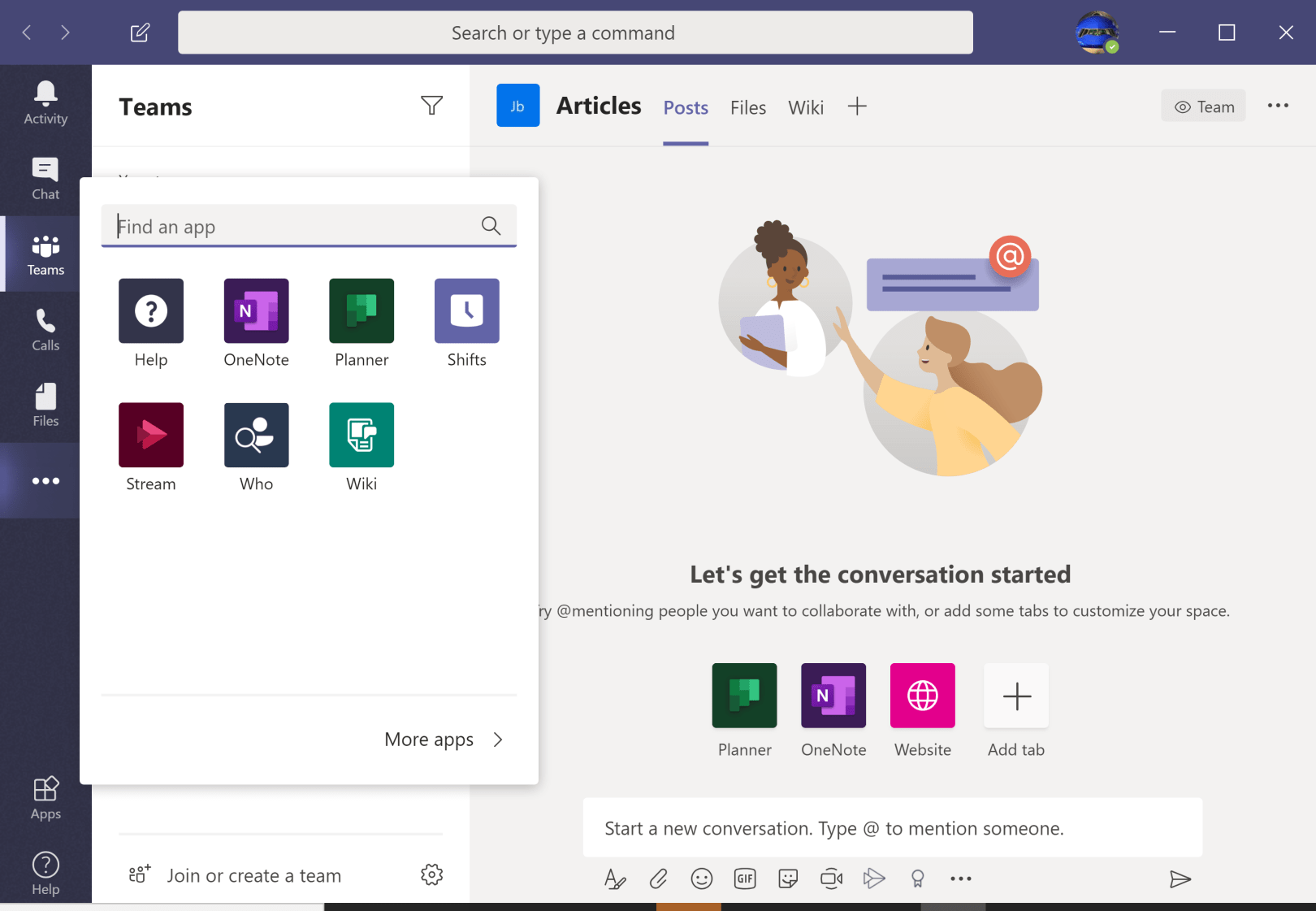Open the GIF picker
This screenshot has height=911, width=1316.
(x=744, y=878)
